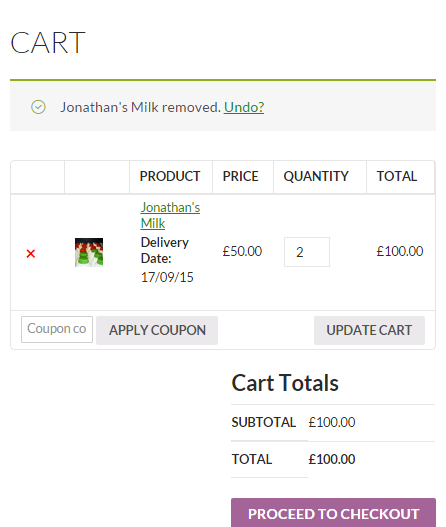The image size is (446, 527).
Task: Click the Subtotal £100.00 value
Action: click(332, 422)
